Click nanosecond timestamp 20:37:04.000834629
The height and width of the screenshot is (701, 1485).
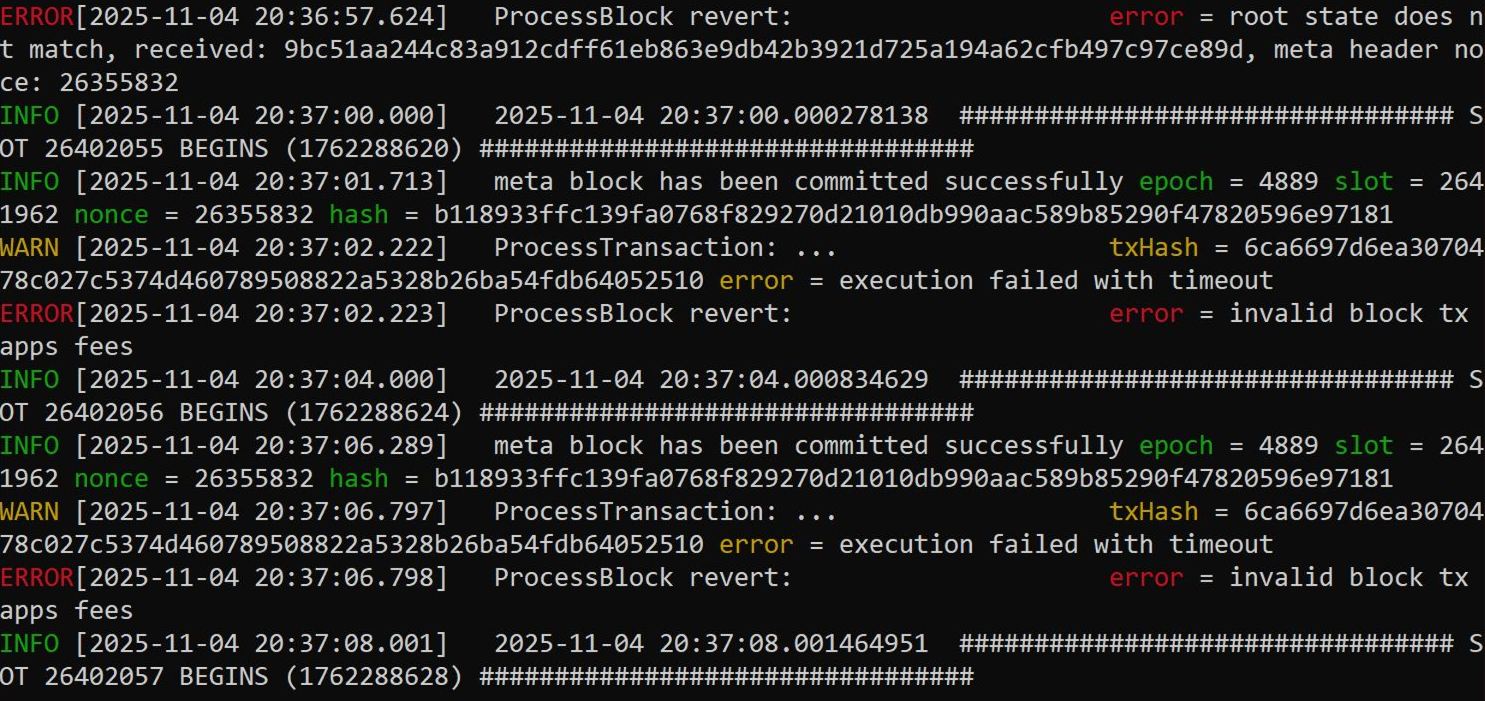pyautogui.click(x=711, y=380)
